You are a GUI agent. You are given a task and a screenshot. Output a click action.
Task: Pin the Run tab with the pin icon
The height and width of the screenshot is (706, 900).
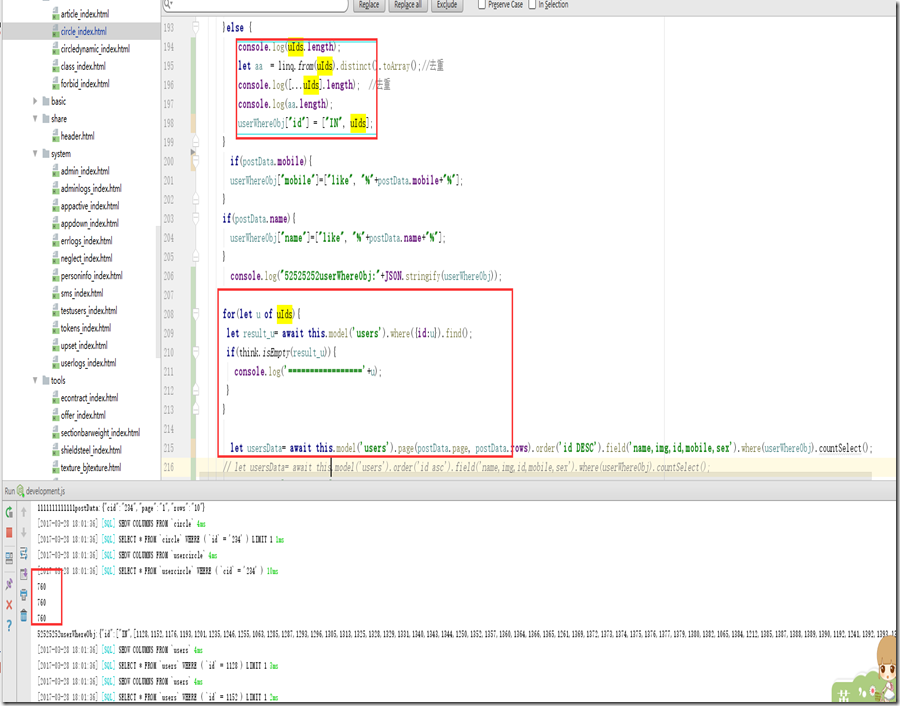point(9,584)
